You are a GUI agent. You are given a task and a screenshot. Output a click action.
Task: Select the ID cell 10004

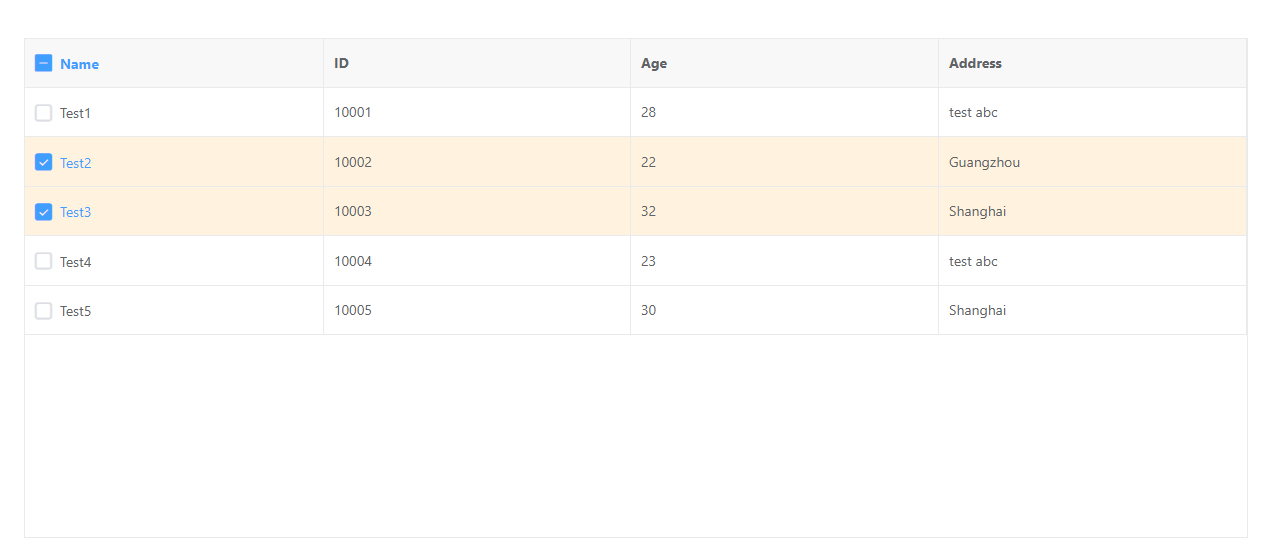(353, 261)
